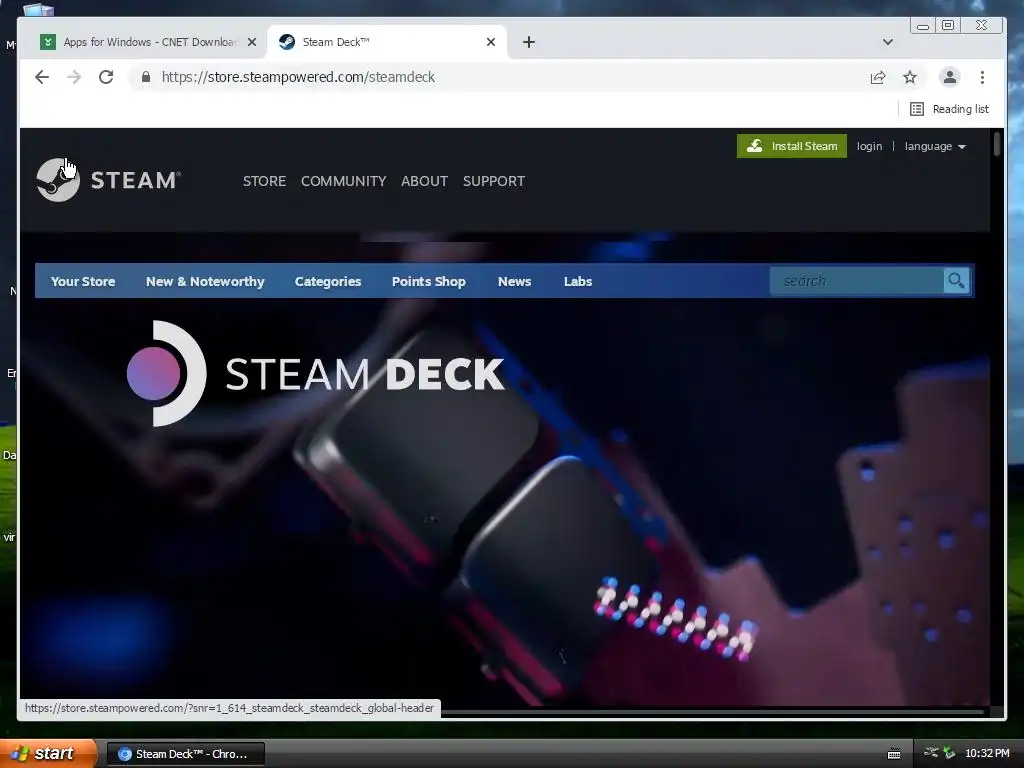Click the browser back arrow
1024x768 pixels.
pos(42,77)
